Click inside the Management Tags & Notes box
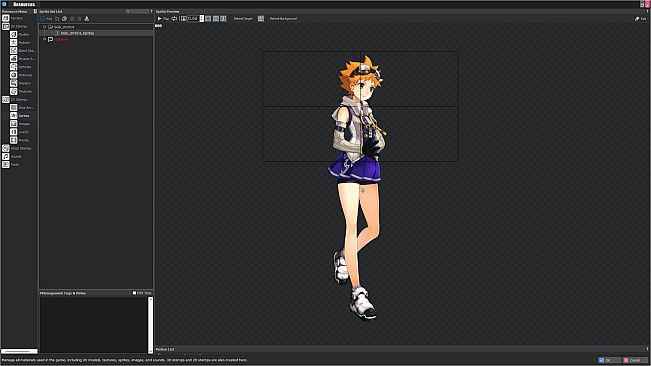651x366 pixels. (94, 325)
